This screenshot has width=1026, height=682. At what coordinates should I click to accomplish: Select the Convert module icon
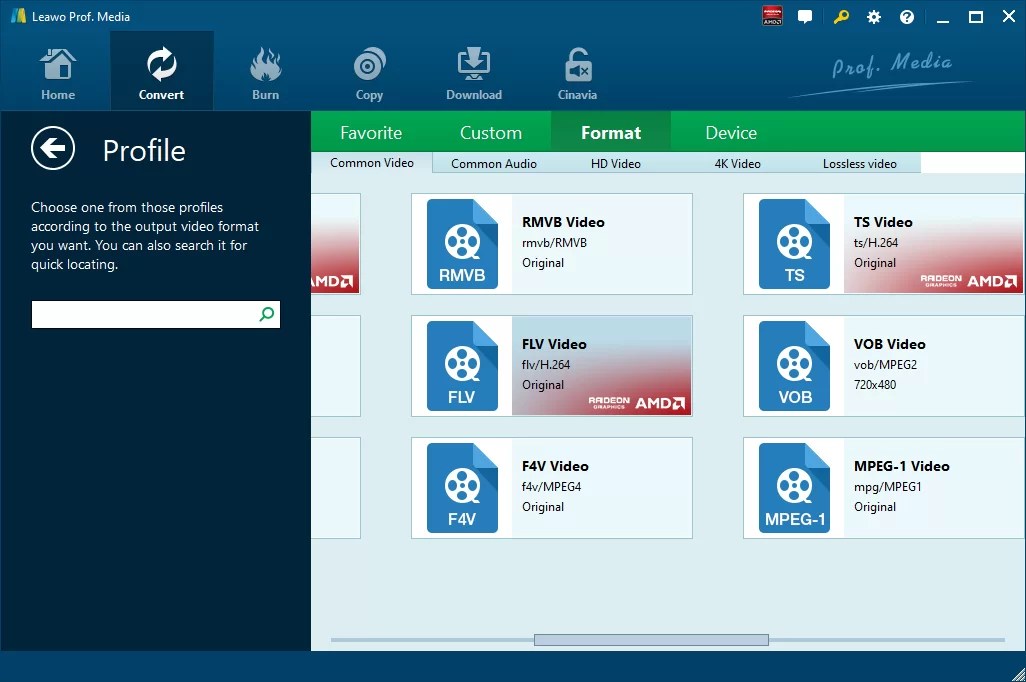pos(161,70)
